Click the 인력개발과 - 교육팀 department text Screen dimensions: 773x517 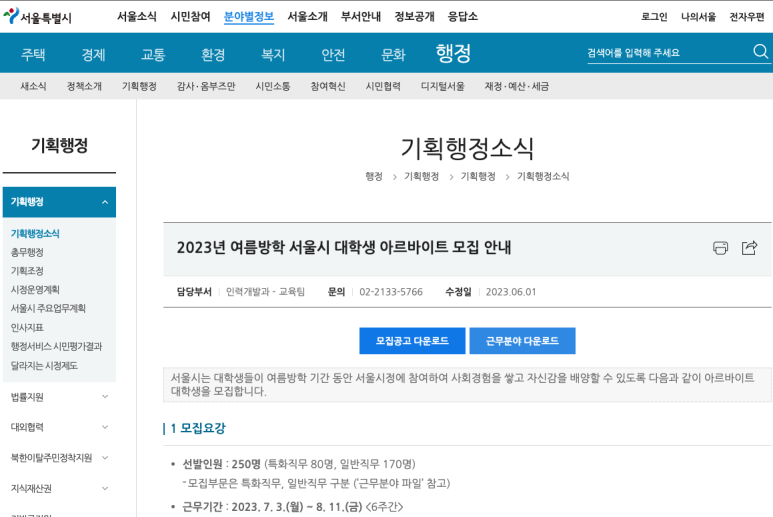265,292
